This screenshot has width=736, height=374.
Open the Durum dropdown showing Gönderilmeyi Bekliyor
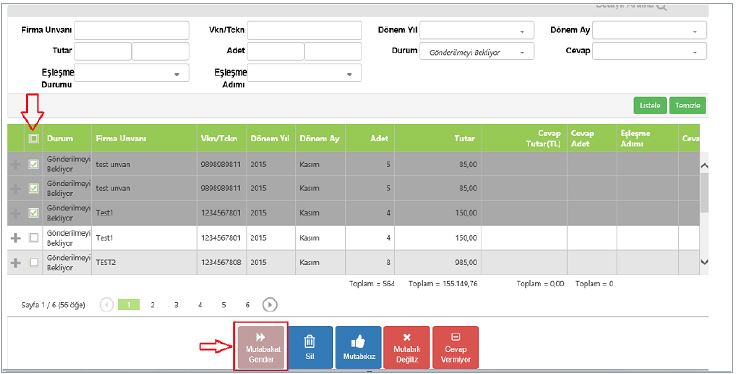pos(476,52)
